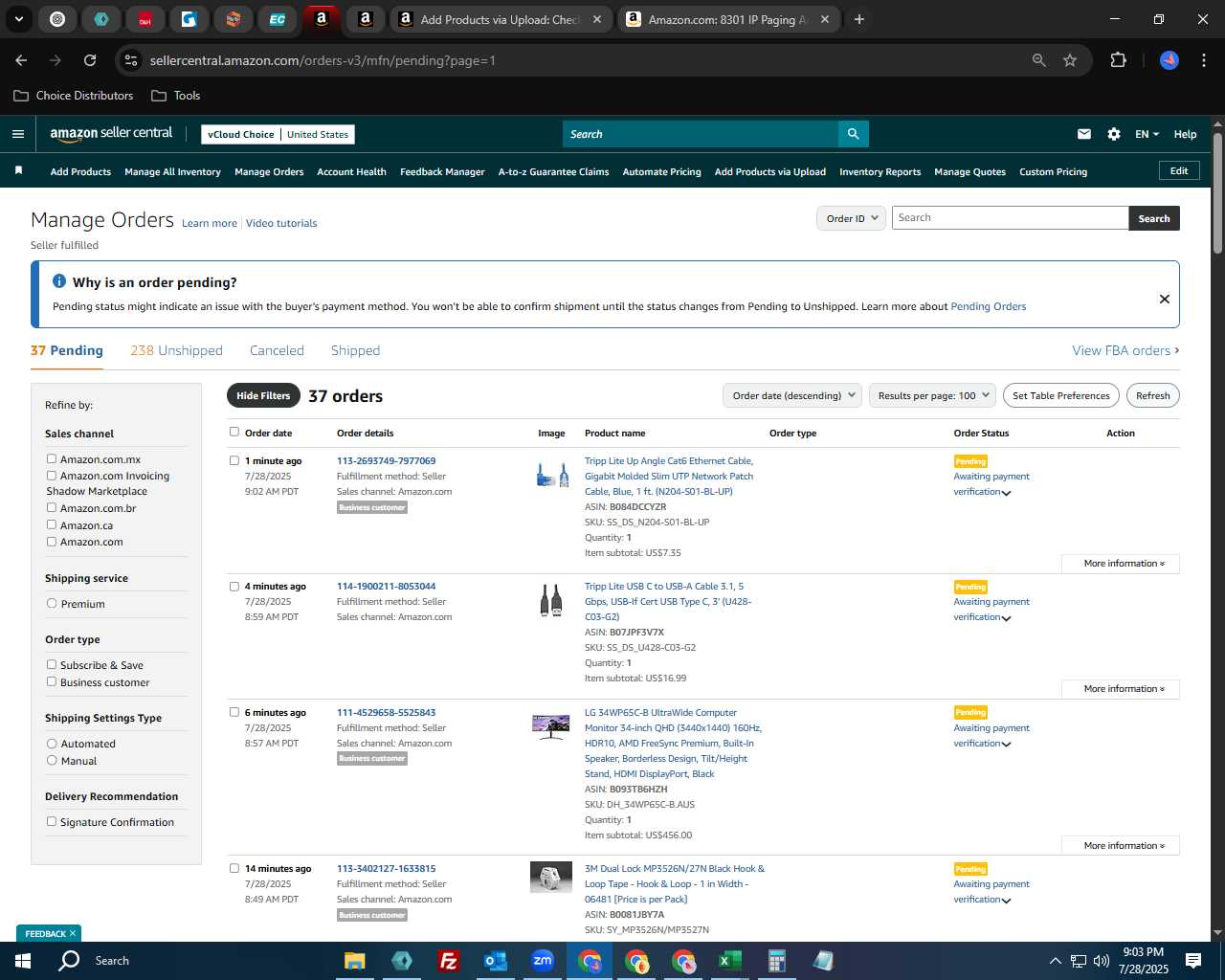This screenshot has height=980, width=1225.
Task: Click the LG UltraWide monitor product image
Action: click(x=550, y=726)
